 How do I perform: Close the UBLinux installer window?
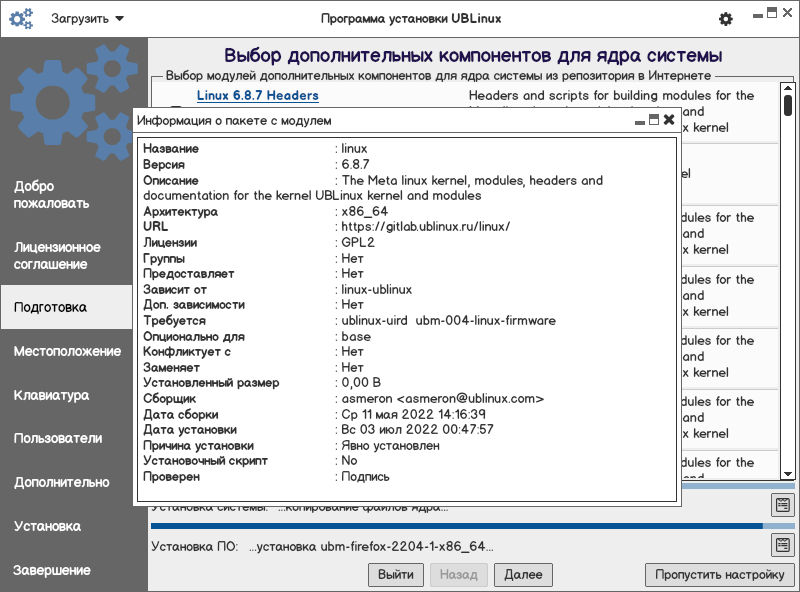click(788, 13)
